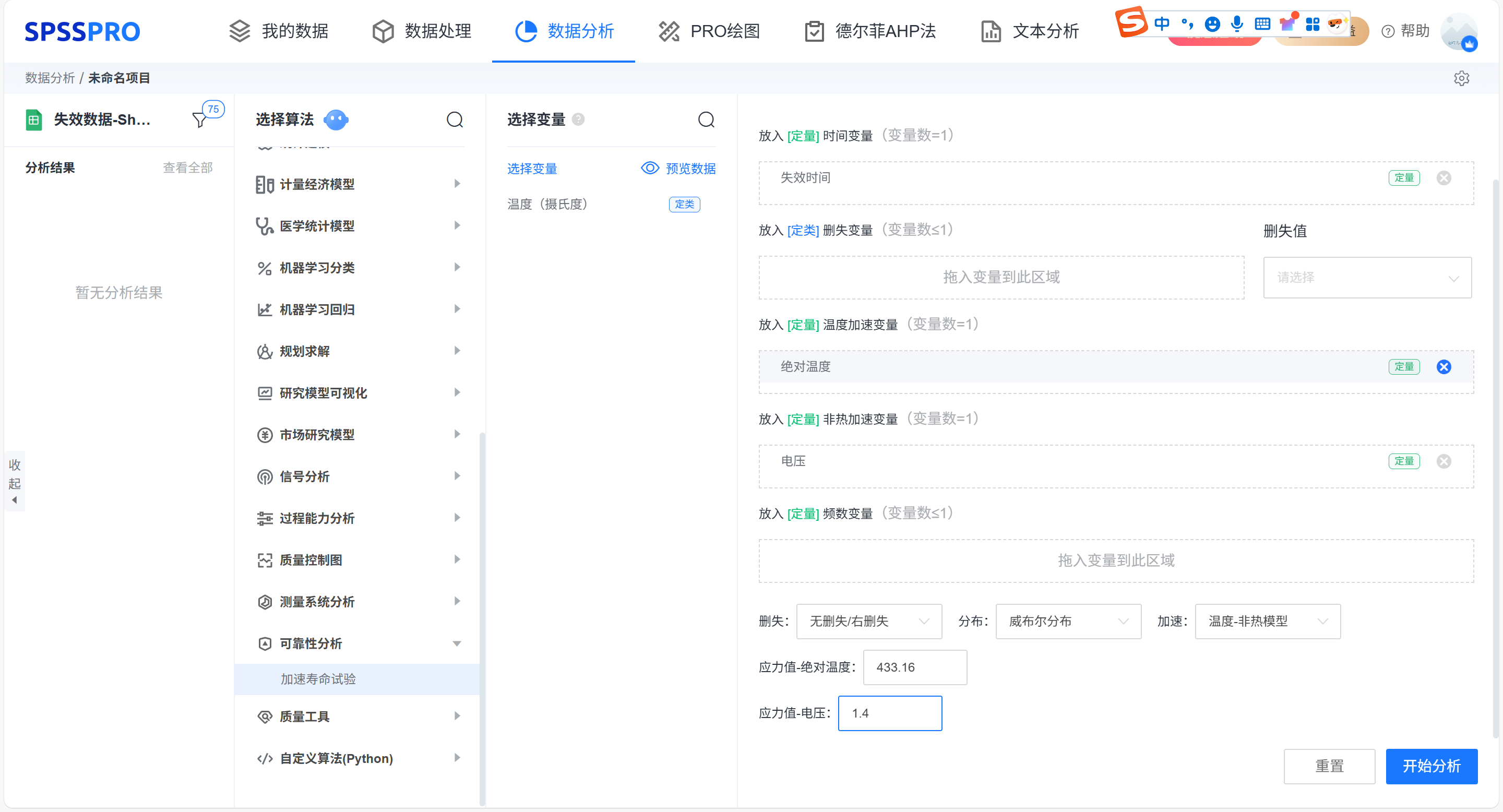Click 预览数据 eye preview link

[x=678, y=169]
